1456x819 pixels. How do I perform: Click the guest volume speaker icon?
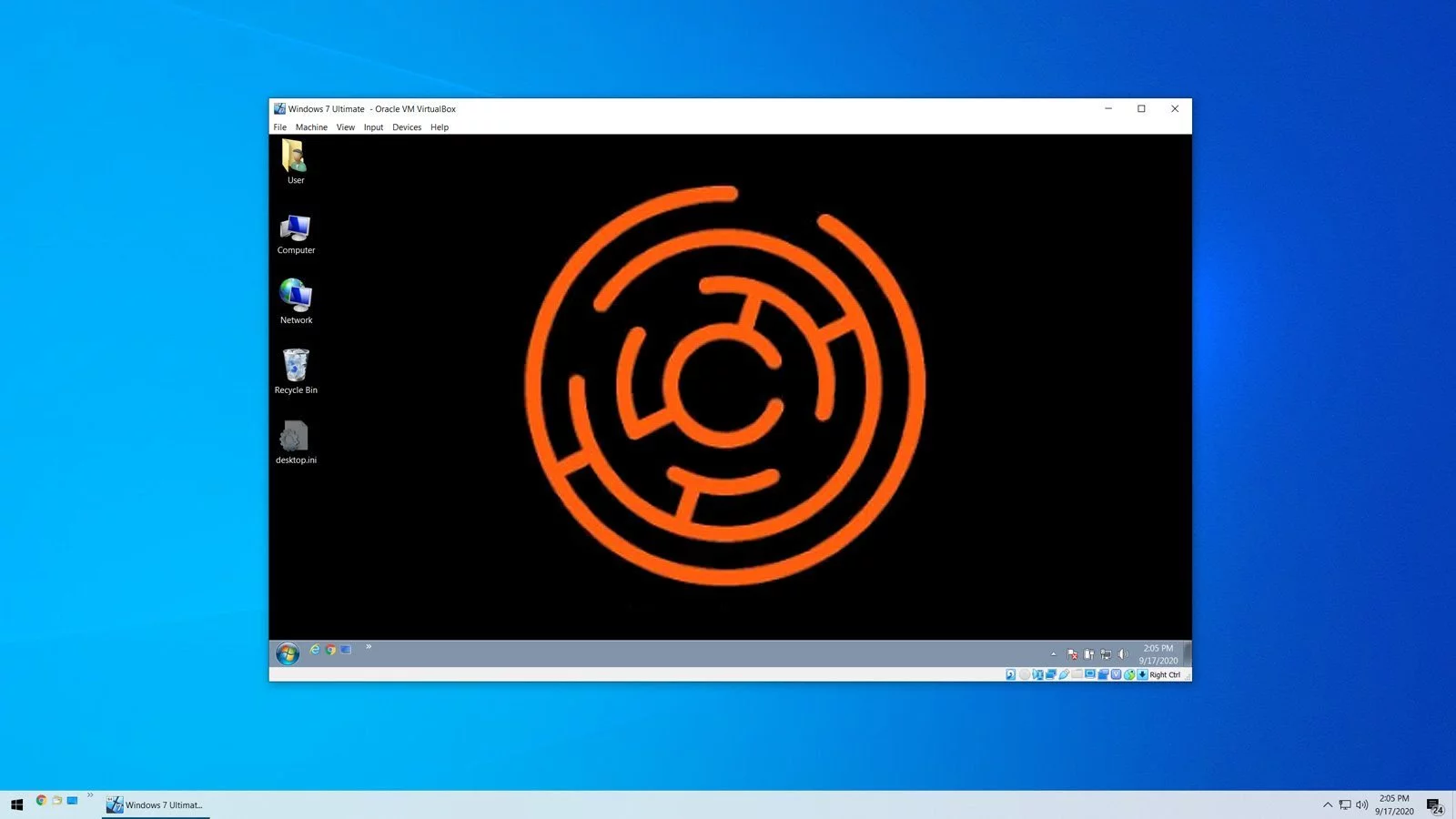click(1123, 654)
